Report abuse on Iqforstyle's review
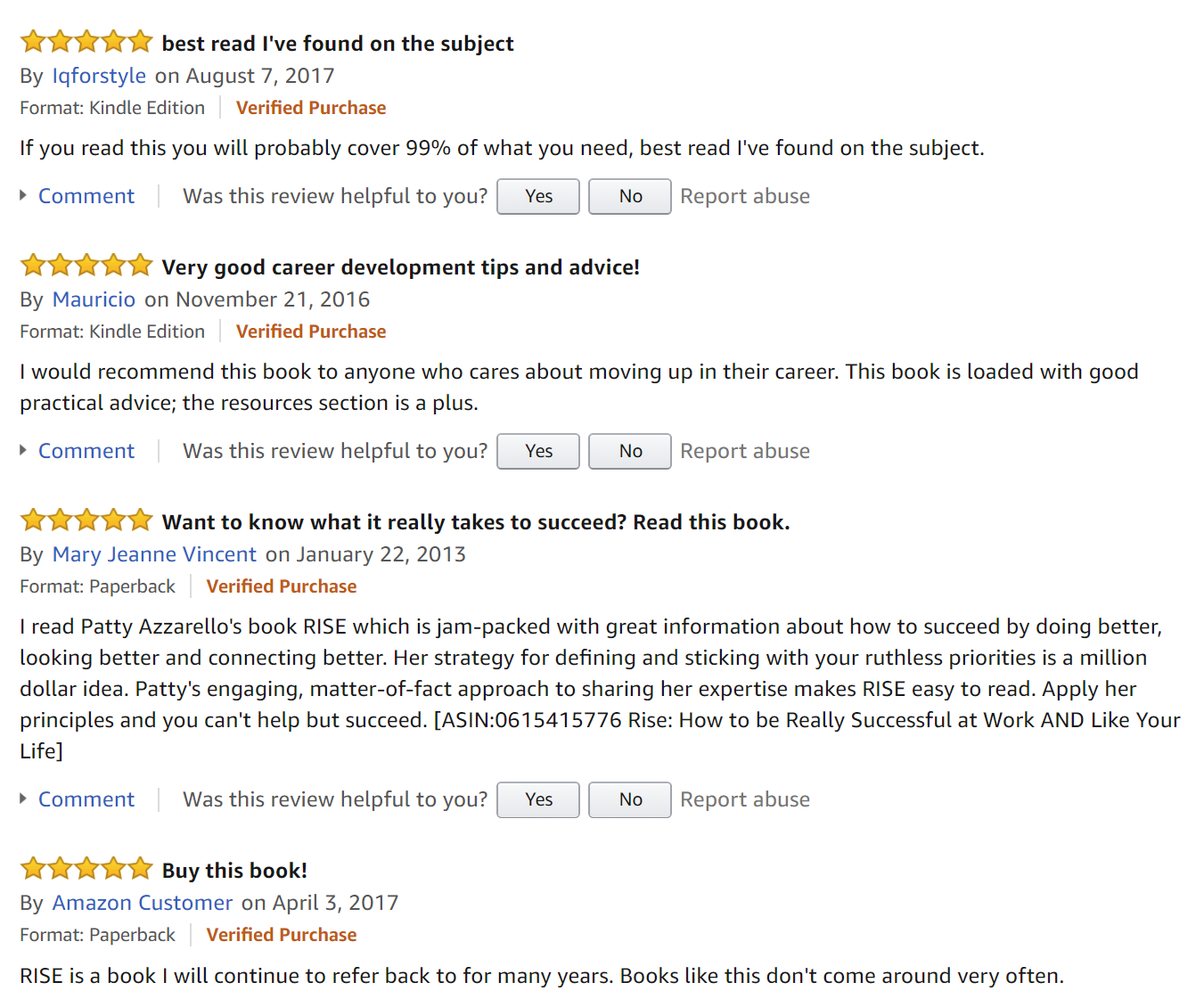This screenshot has height=999, width=1204. pos(745,196)
